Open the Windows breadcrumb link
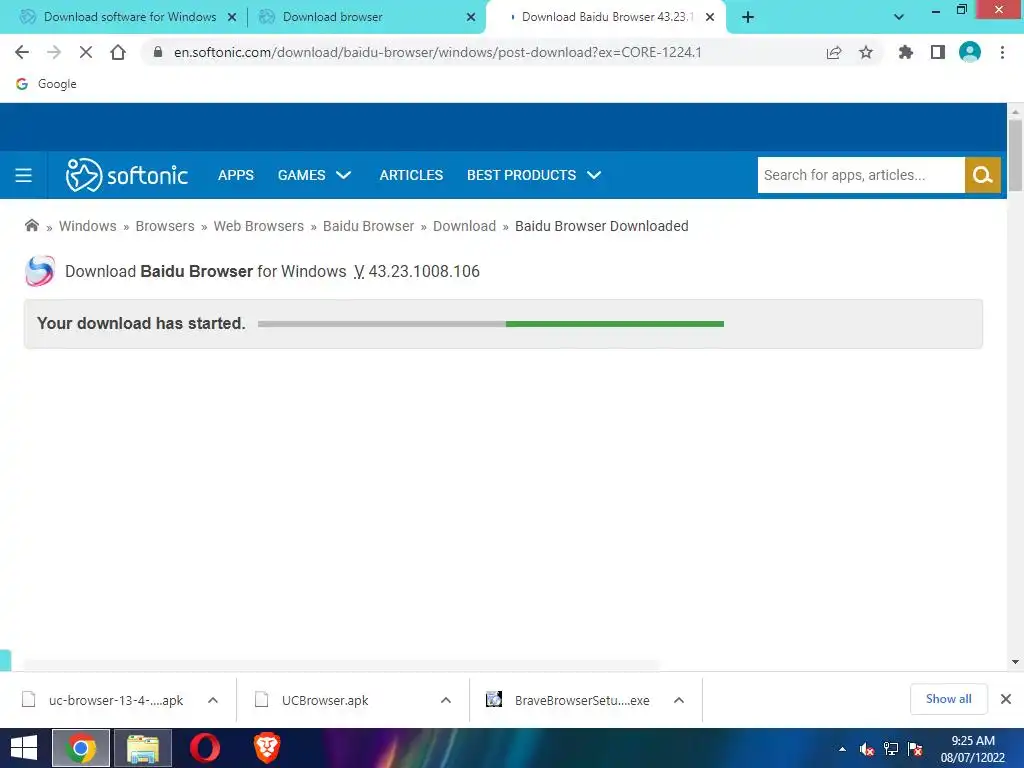Image resolution: width=1024 pixels, height=768 pixels. coord(88,226)
